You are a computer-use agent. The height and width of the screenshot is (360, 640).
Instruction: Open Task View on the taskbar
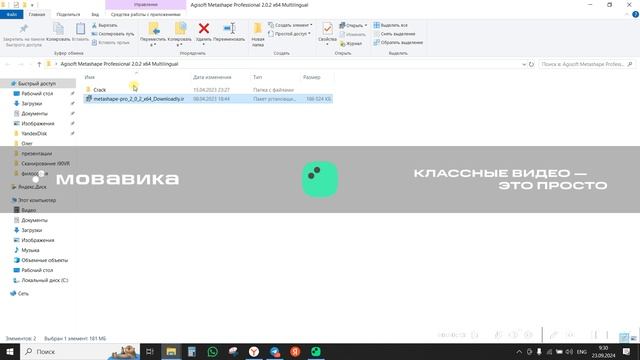(x=150, y=351)
